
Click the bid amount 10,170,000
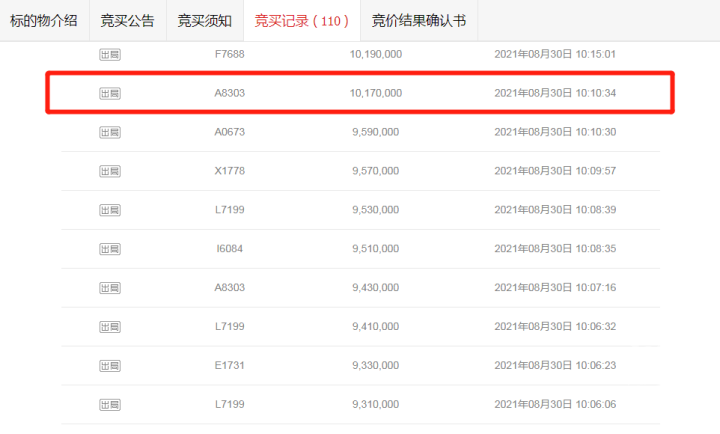pos(377,93)
